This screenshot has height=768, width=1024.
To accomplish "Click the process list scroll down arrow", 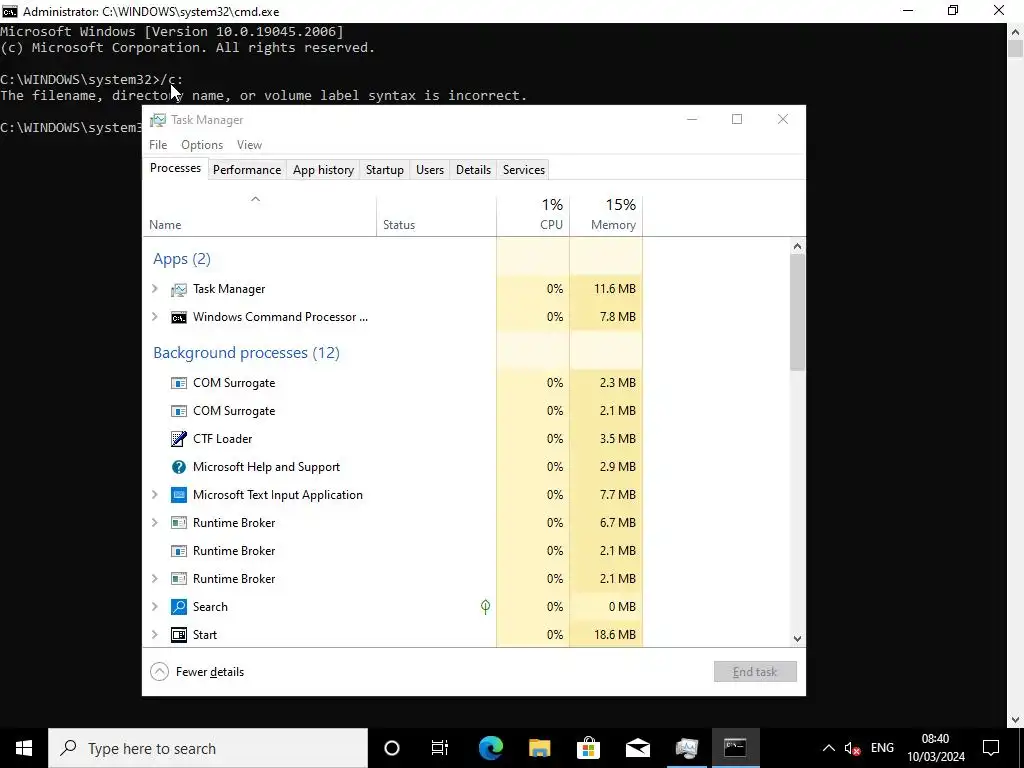I will [797, 639].
